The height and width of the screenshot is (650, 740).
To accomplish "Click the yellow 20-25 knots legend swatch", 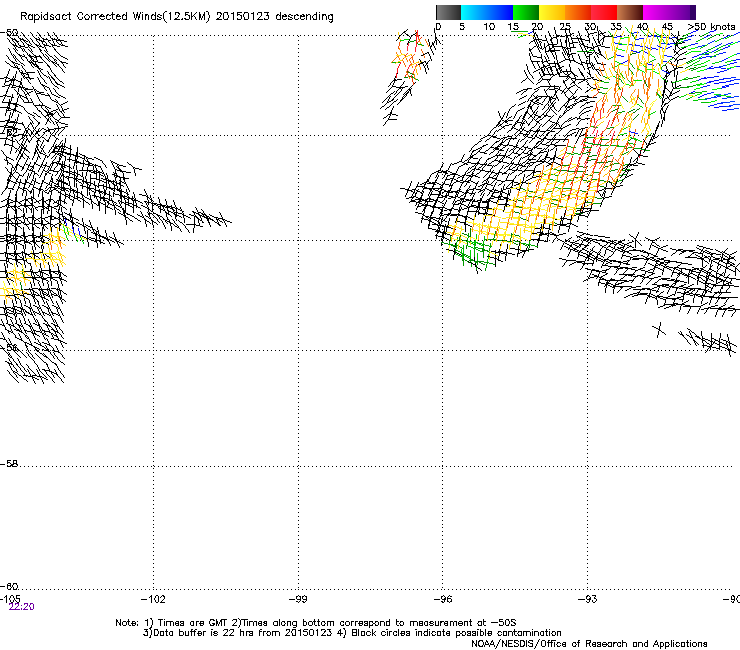I will coord(552,12).
